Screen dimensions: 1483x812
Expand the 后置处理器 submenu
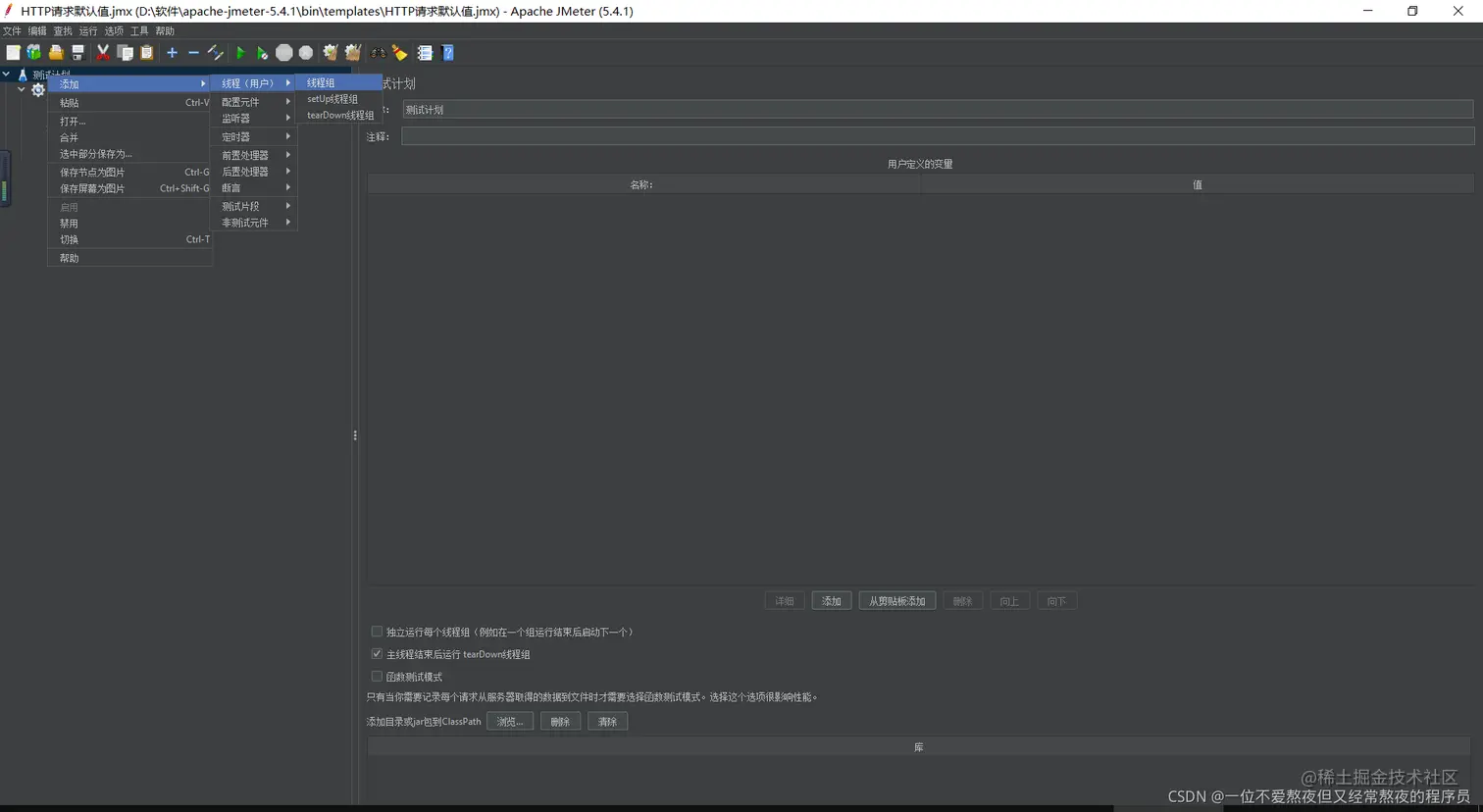tap(254, 172)
